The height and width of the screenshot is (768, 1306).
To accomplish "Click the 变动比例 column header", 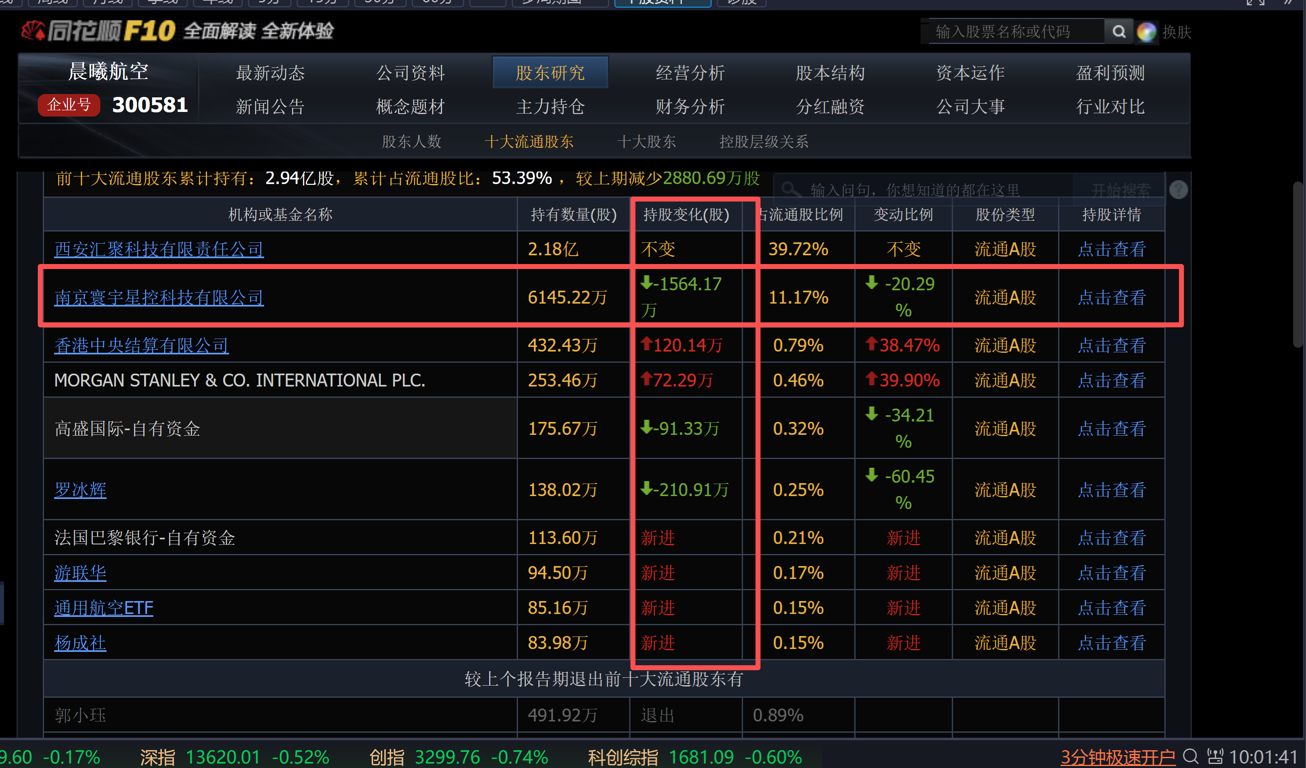I will (x=904, y=214).
